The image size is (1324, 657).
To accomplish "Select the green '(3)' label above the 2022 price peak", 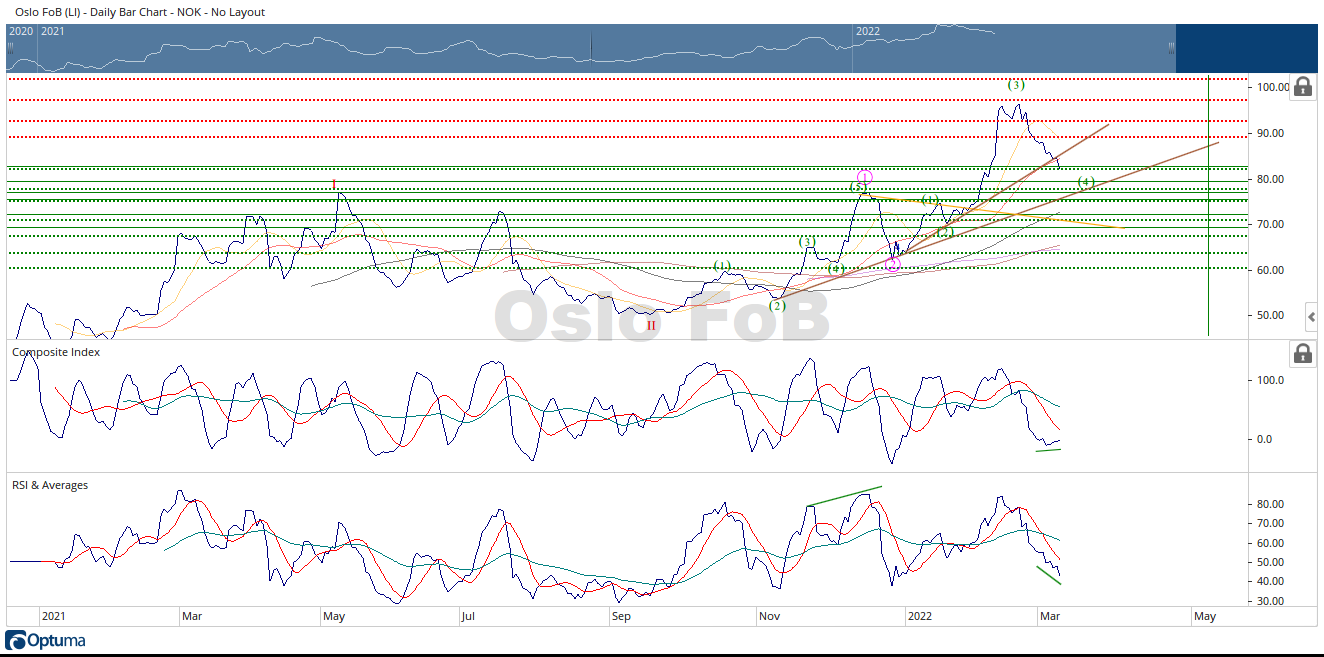I will pos(1016,85).
